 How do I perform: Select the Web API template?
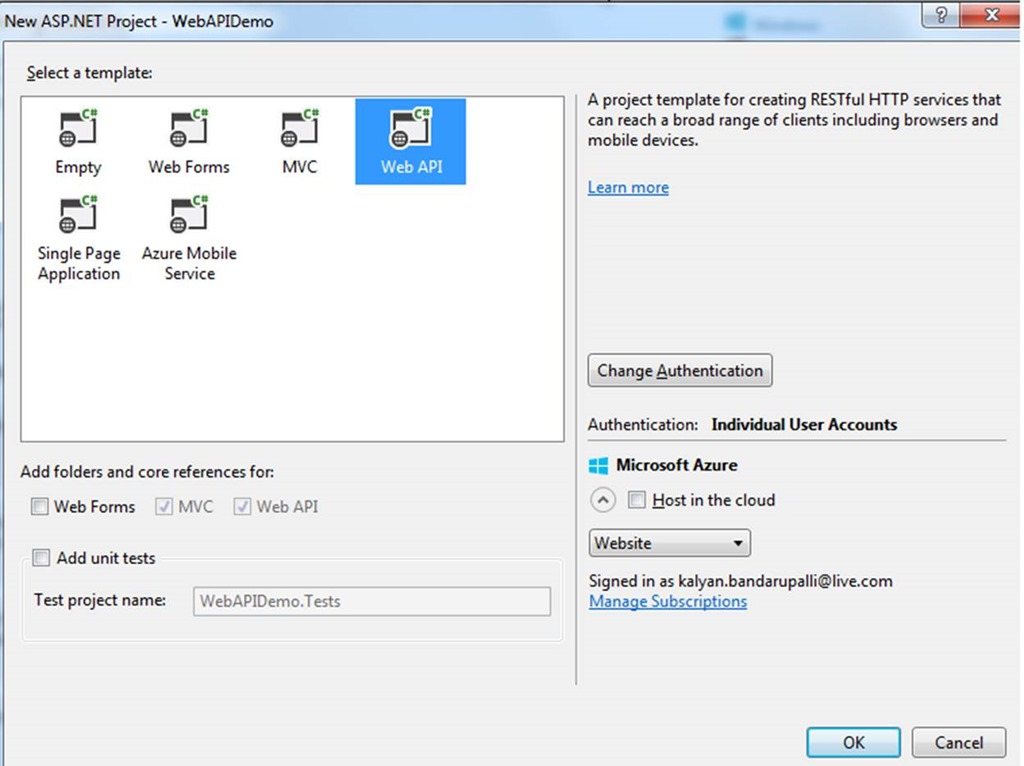[411, 142]
